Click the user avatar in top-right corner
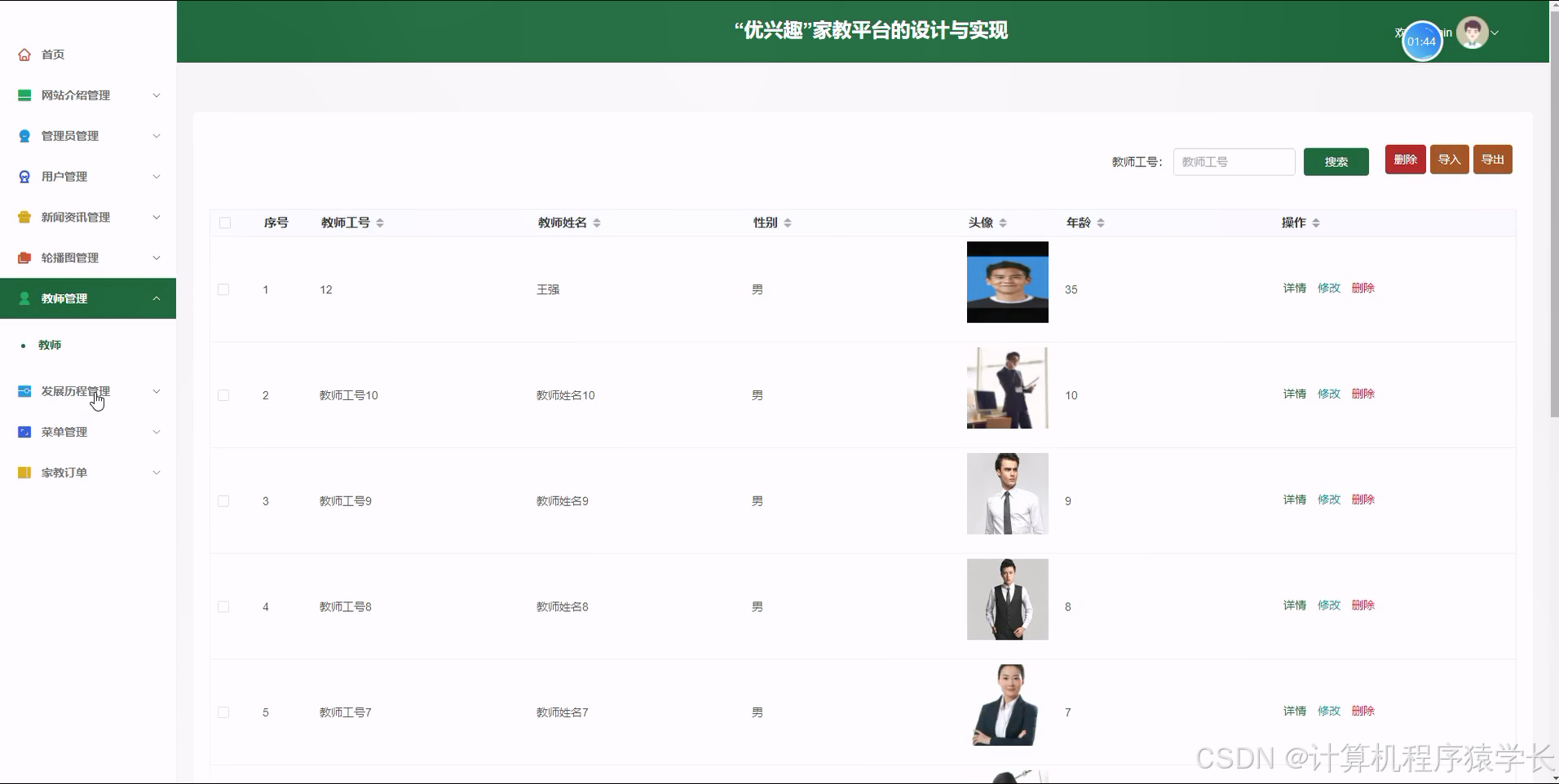Image resolution: width=1559 pixels, height=784 pixels. [1472, 32]
